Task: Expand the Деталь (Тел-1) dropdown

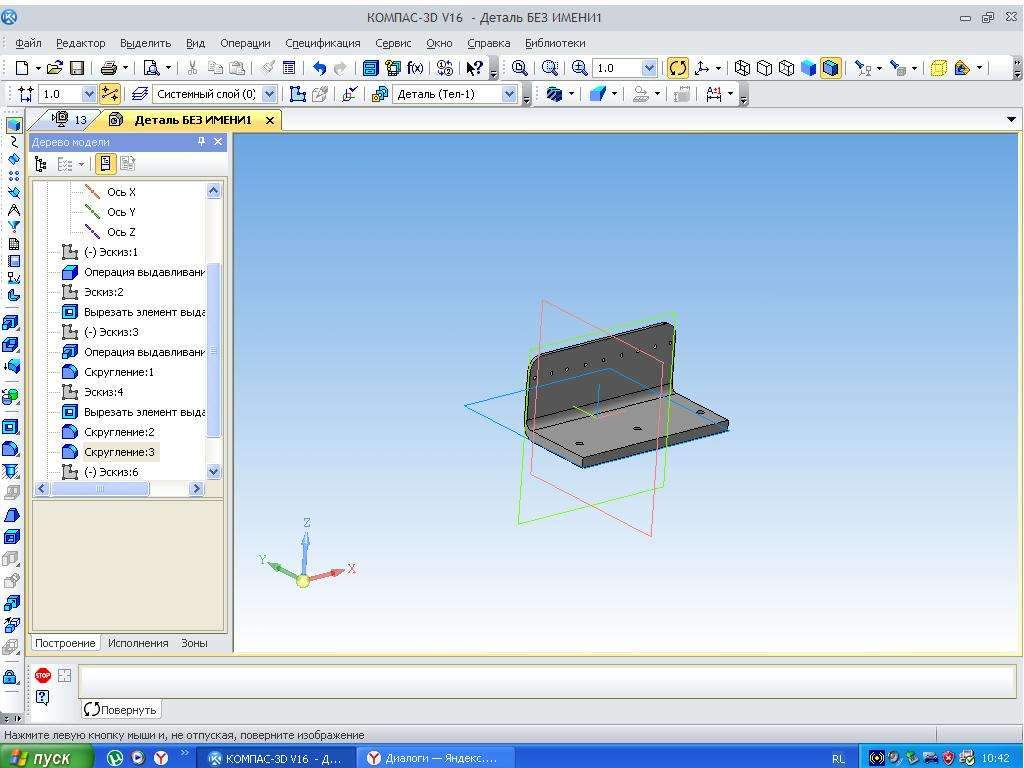Action: click(x=510, y=94)
